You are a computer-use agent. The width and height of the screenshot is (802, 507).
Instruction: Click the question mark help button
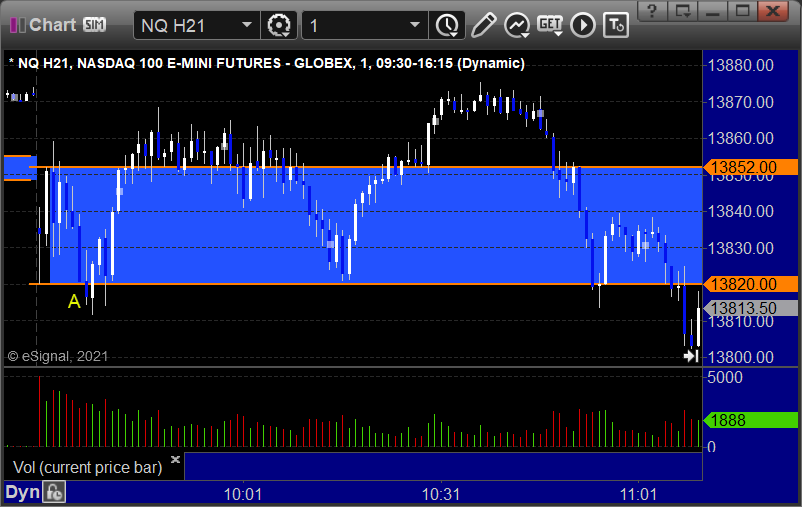tap(652, 11)
